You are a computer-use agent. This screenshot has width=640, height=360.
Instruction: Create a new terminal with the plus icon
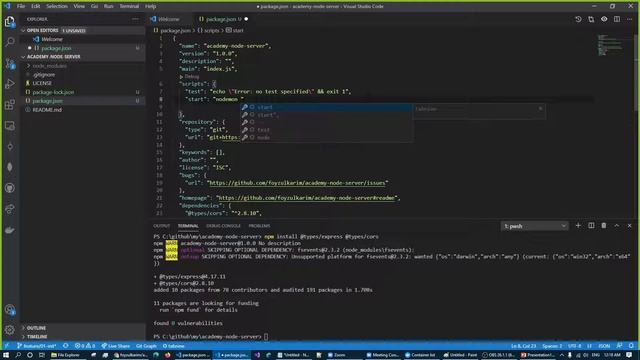pyautogui.click(x=578, y=226)
